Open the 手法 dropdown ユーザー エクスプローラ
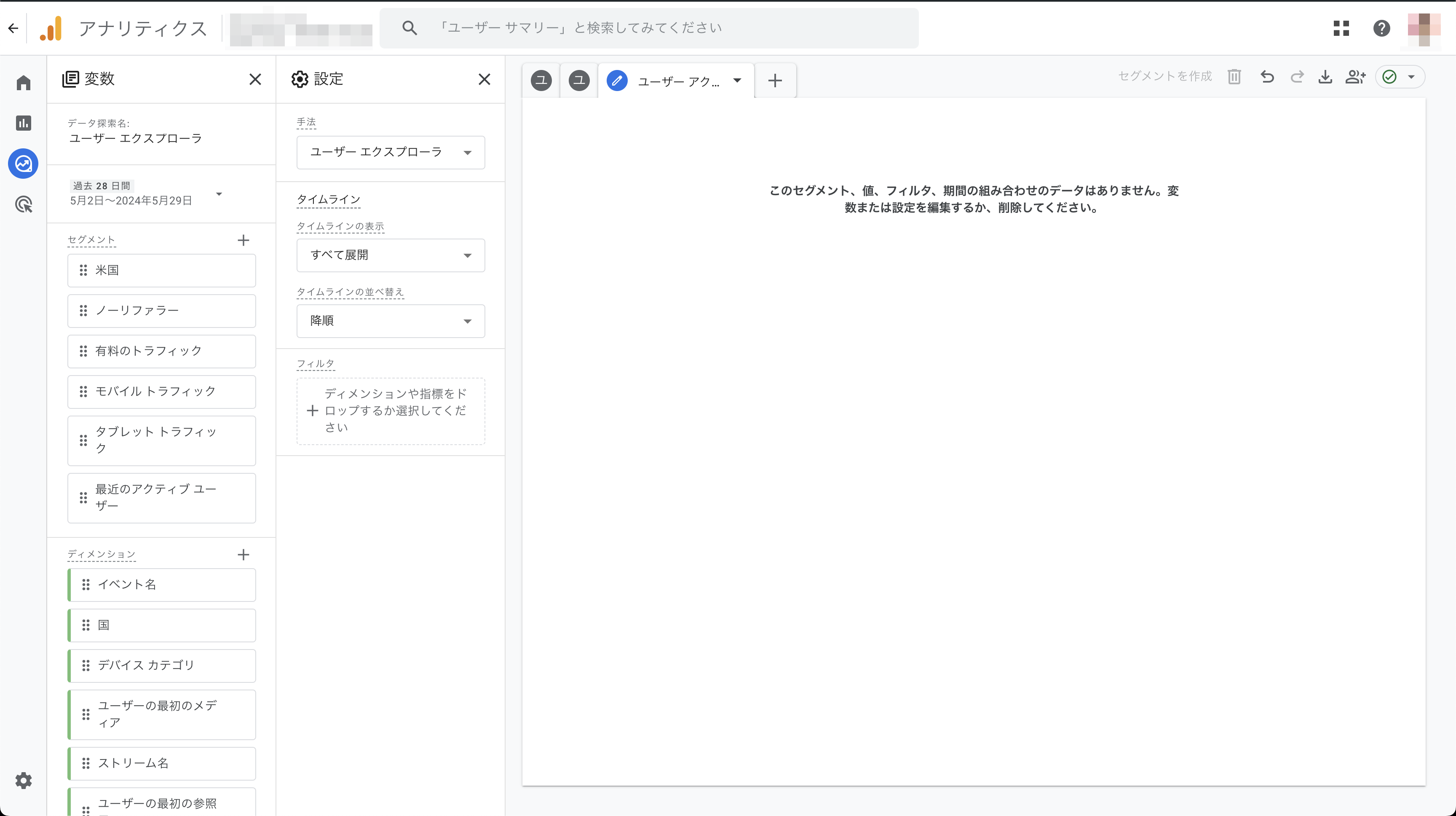 tap(391, 152)
